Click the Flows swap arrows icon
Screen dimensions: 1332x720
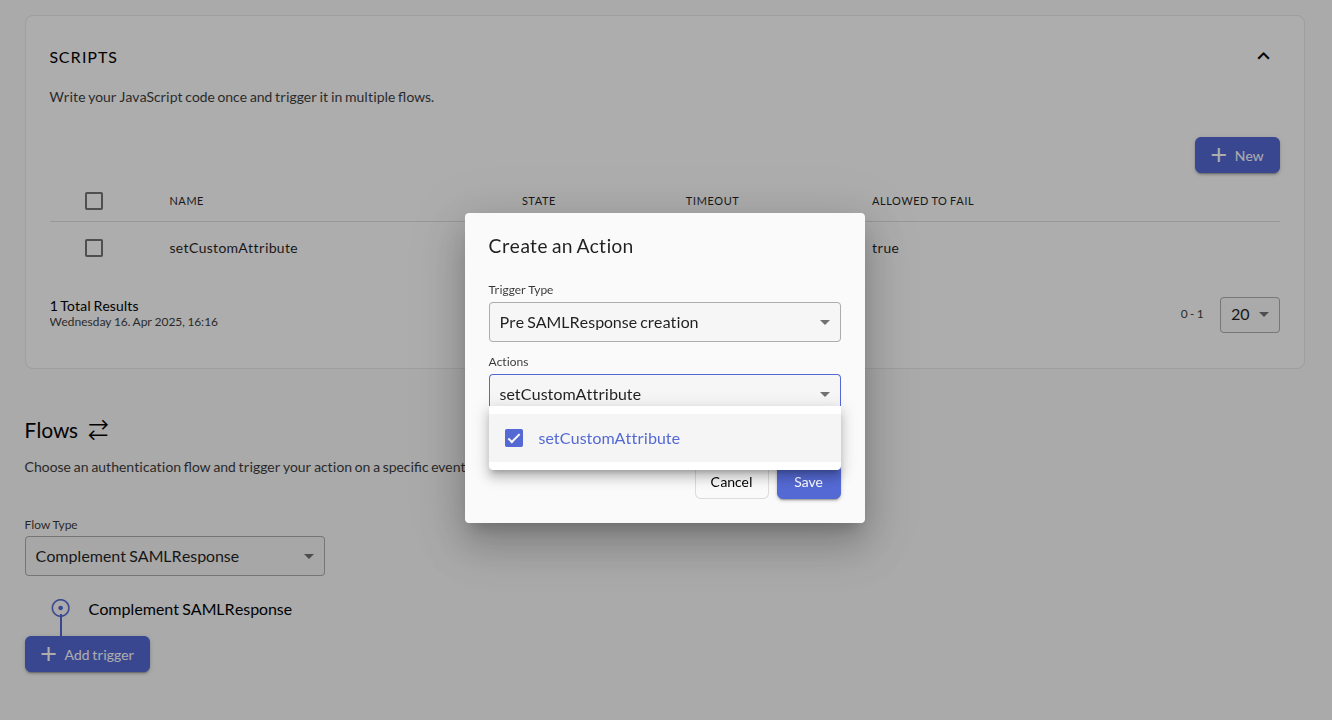point(98,431)
